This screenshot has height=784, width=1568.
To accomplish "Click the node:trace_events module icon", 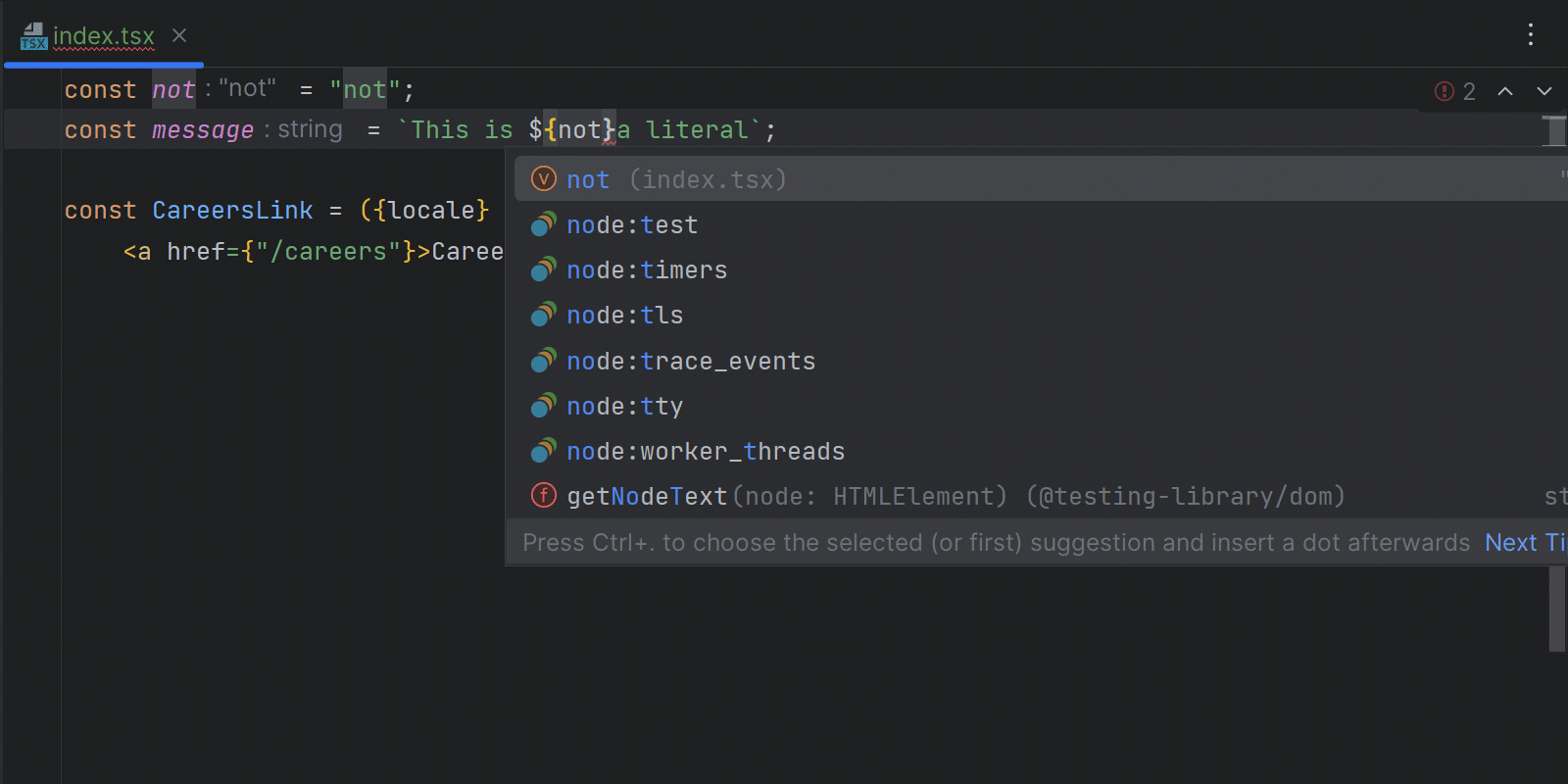I will click(x=543, y=362).
